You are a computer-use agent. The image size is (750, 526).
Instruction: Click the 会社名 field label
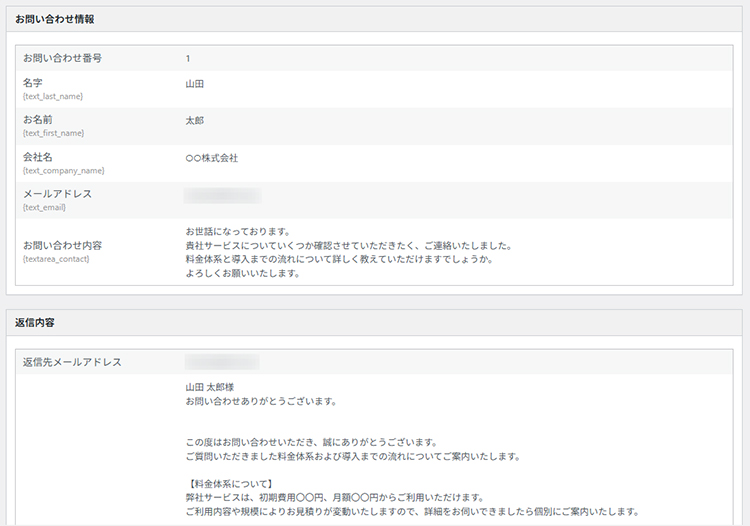tap(38, 157)
